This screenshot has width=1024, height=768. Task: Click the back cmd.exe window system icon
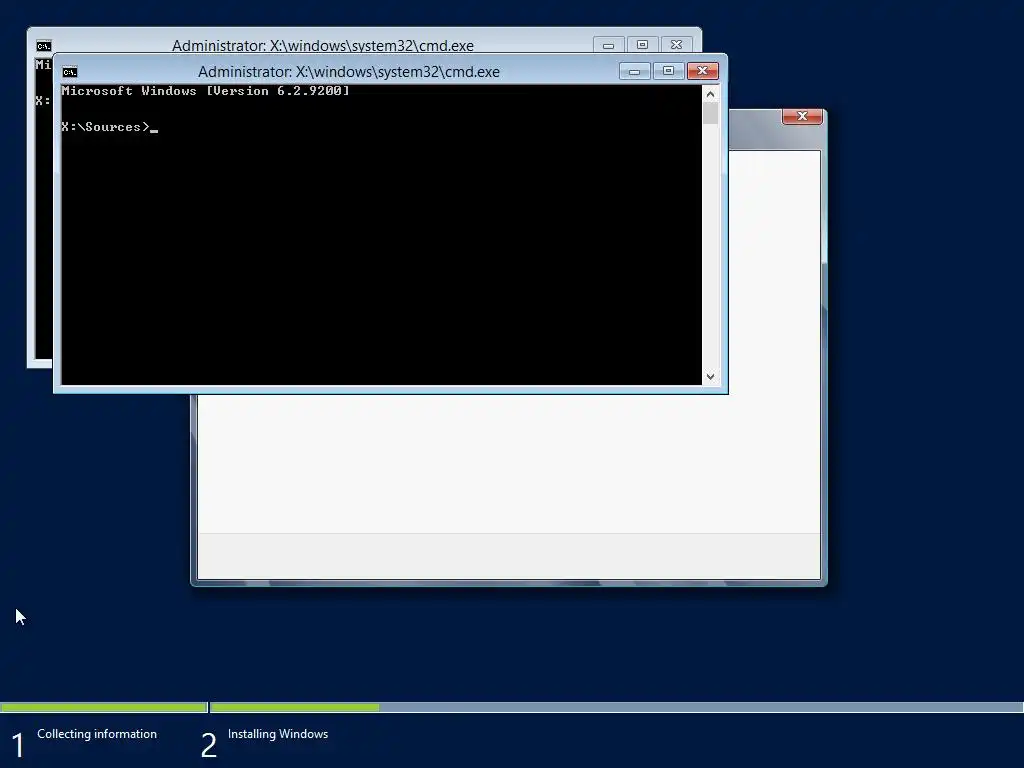pyautogui.click(x=44, y=46)
